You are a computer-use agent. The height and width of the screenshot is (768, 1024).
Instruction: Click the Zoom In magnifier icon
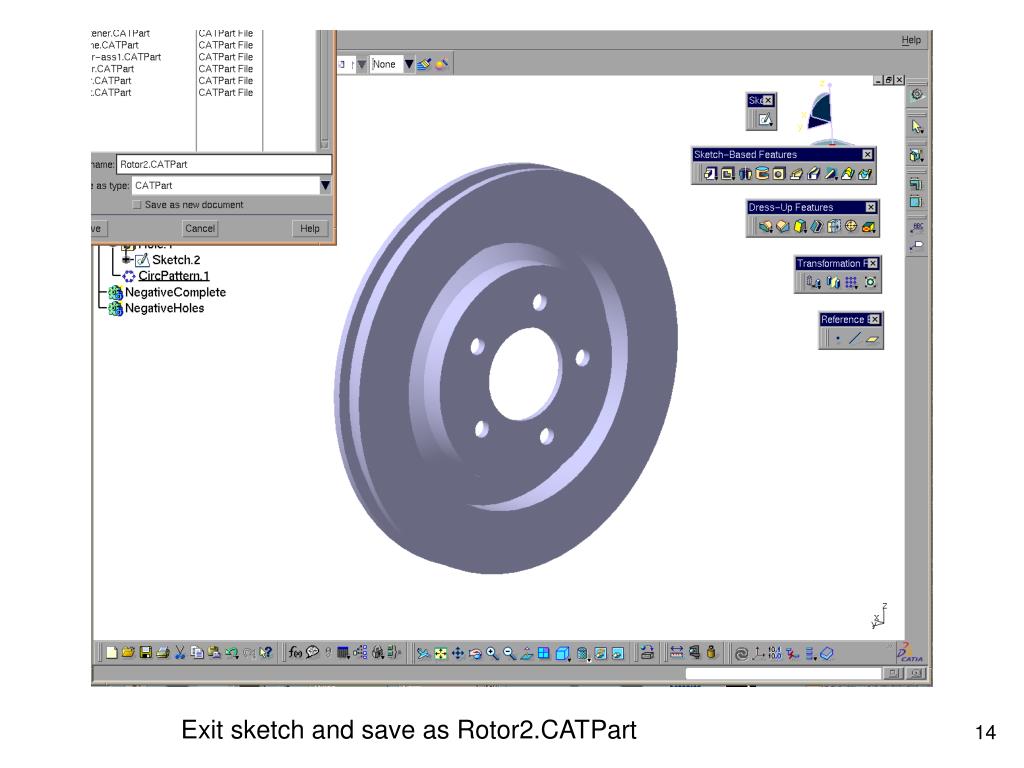click(x=492, y=653)
